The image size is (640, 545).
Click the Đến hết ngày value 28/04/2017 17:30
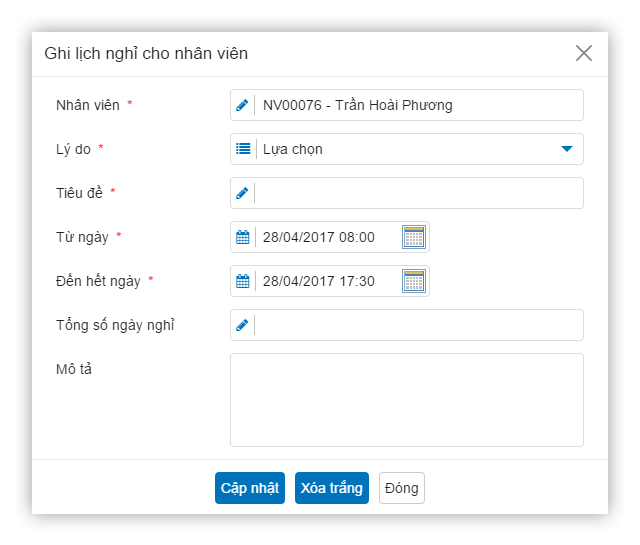[x=319, y=281]
